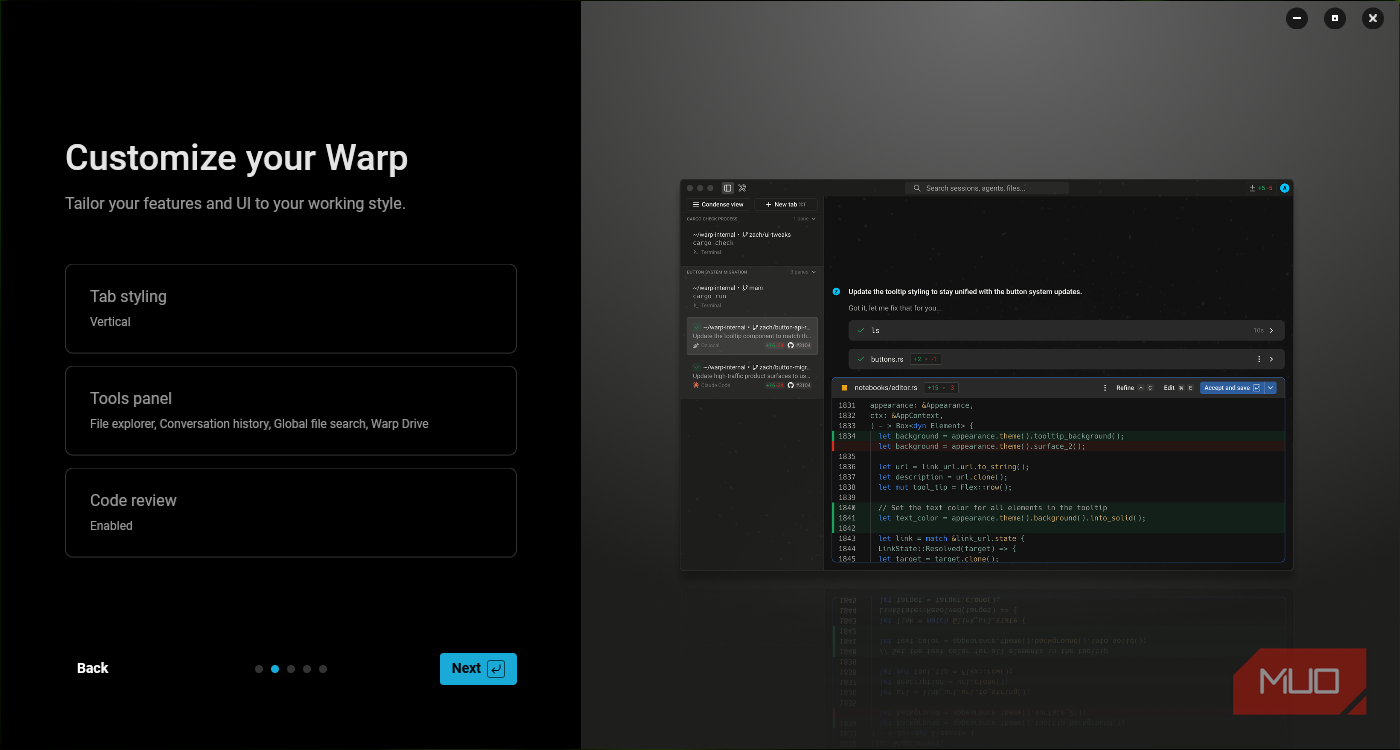Go back to the previous step
This screenshot has width=1400, height=750.
point(92,668)
